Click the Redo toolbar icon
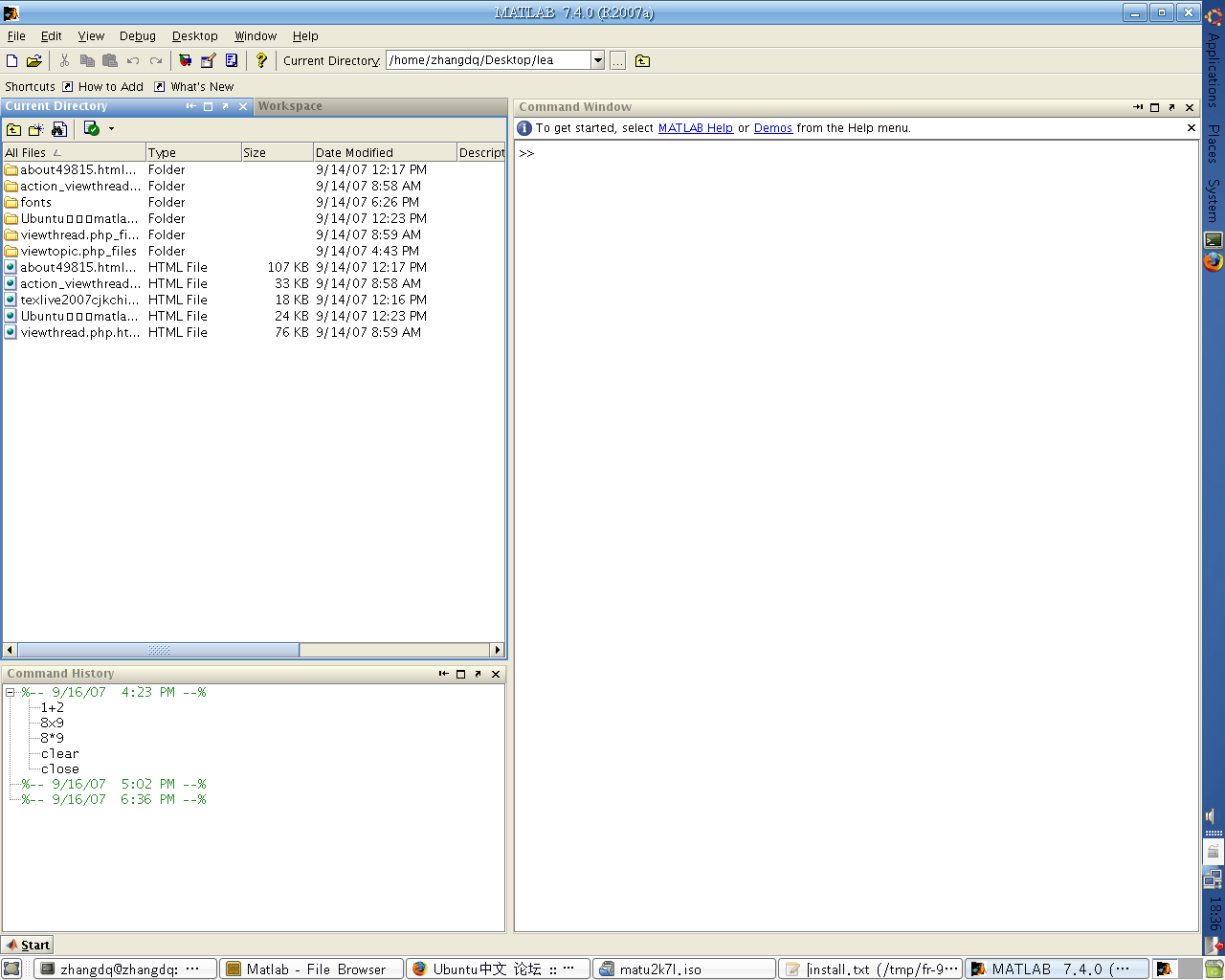The width and height of the screenshot is (1225, 980). tap(156, 60)
